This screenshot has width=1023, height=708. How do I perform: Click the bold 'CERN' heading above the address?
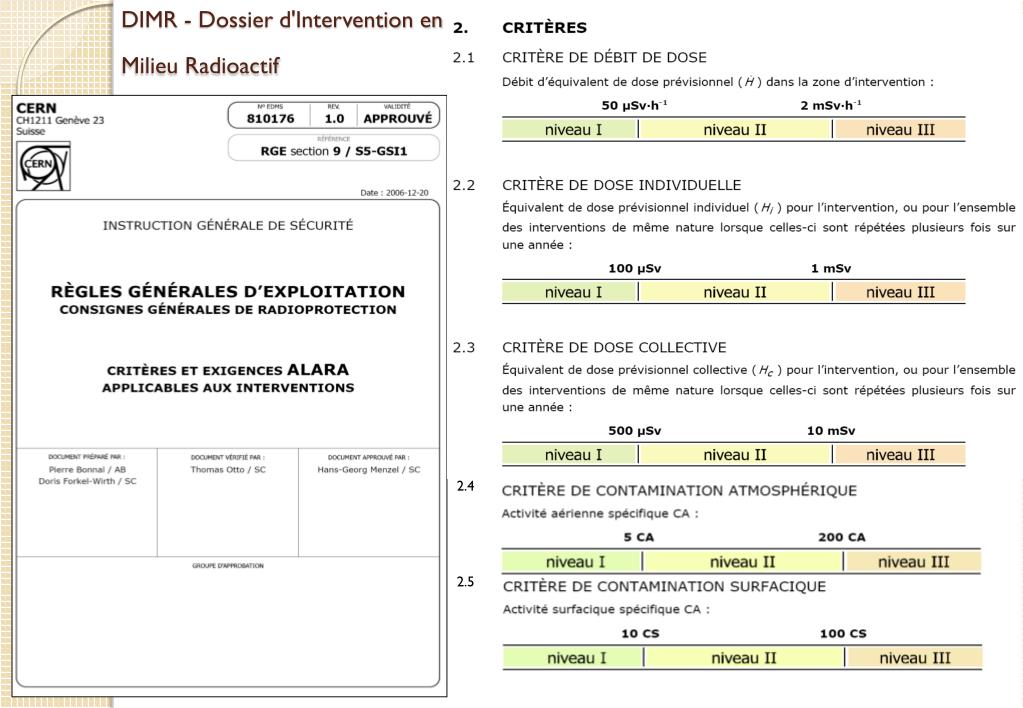[x=37, y=108]
